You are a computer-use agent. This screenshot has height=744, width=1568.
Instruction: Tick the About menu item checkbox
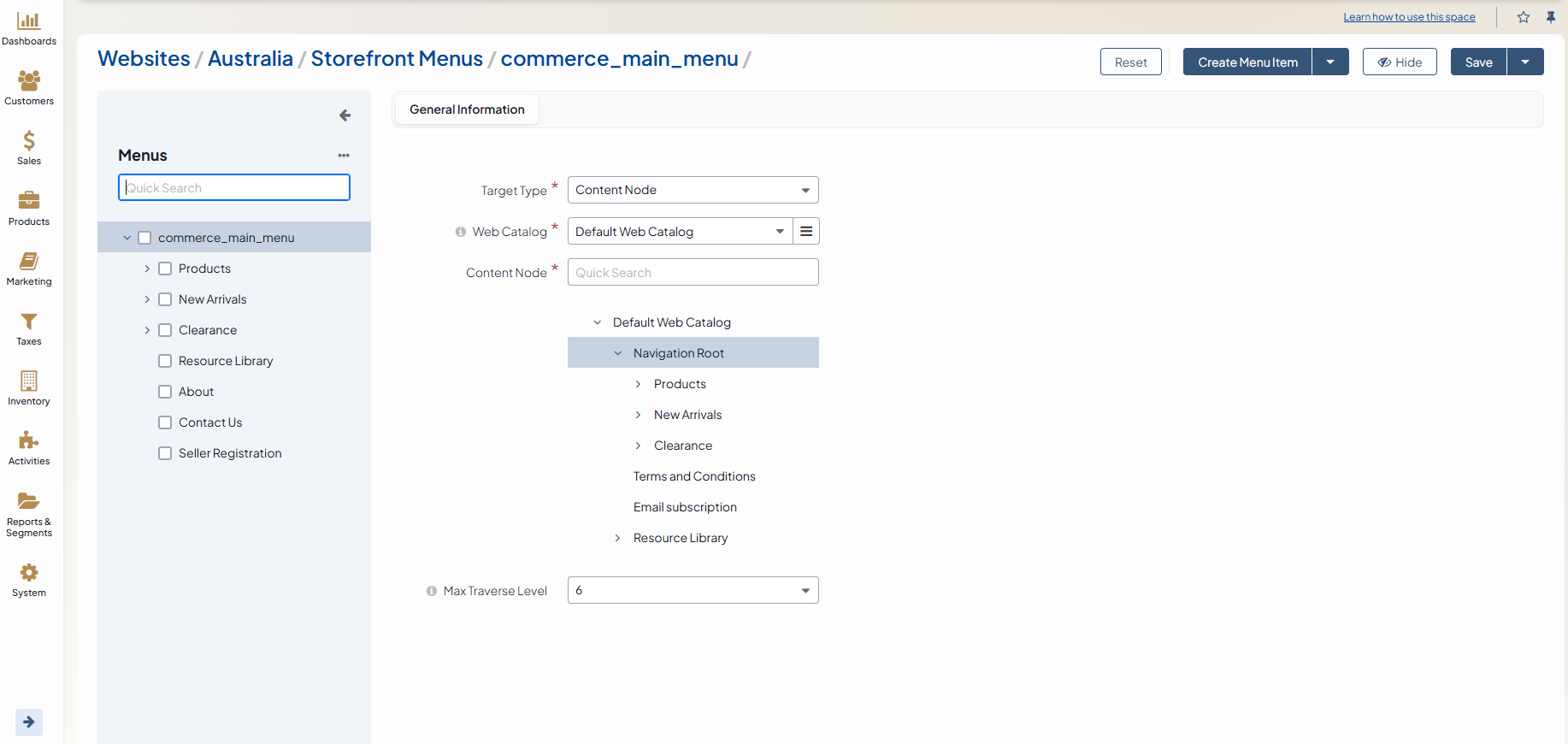165,392
